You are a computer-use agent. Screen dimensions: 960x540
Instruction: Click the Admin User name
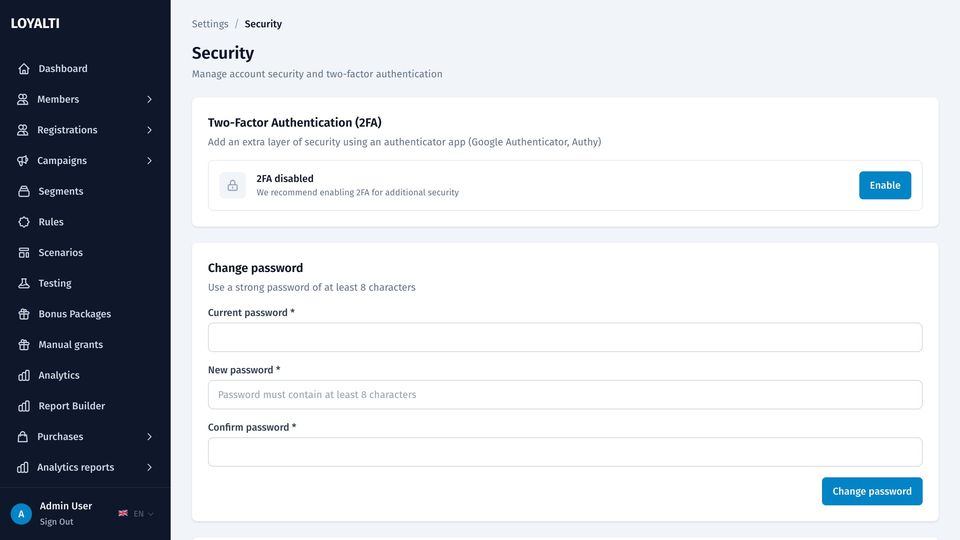click(66, 506)
